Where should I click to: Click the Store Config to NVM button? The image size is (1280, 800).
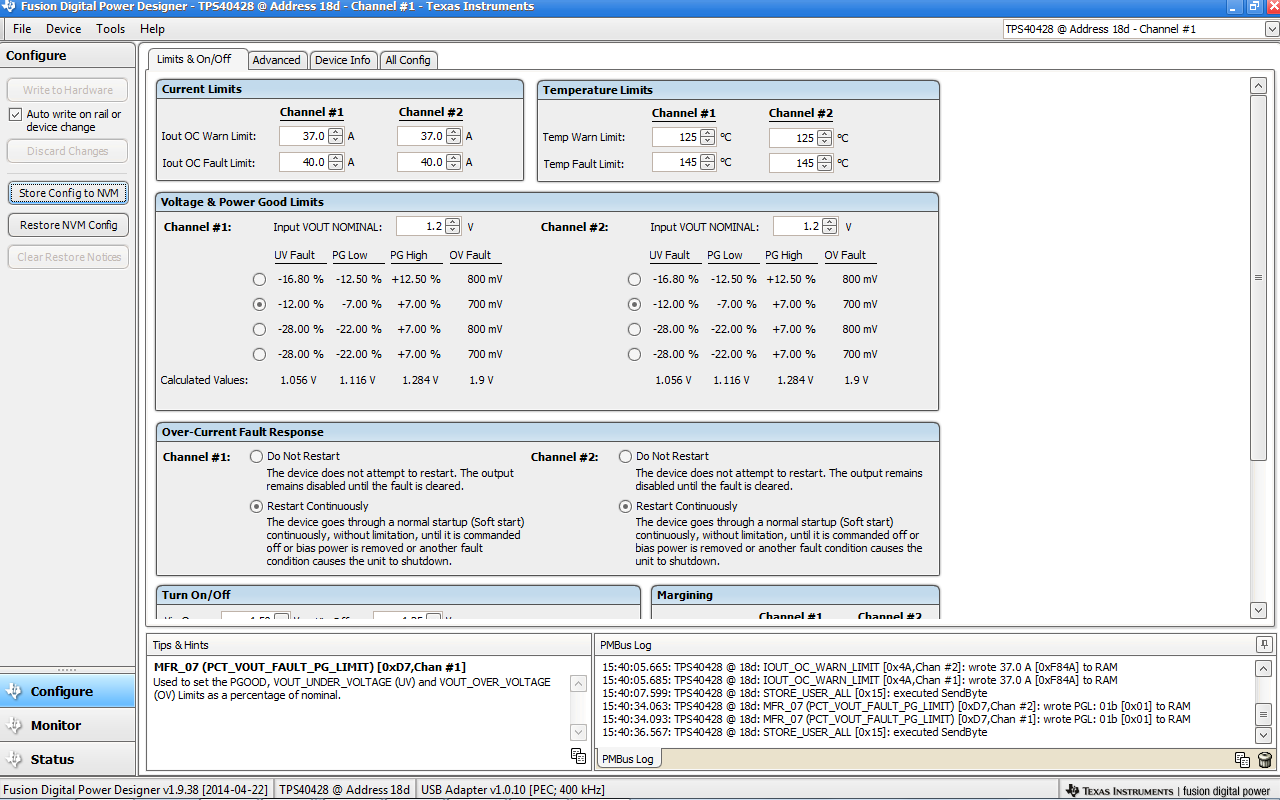66,193
